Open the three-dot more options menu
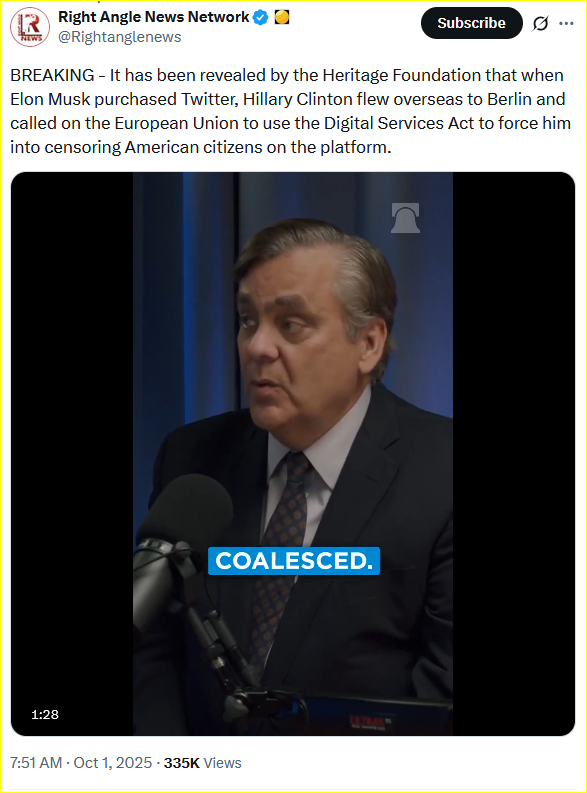Image resolution: width=587 pixels, height=793 pixels. (566, 23)
